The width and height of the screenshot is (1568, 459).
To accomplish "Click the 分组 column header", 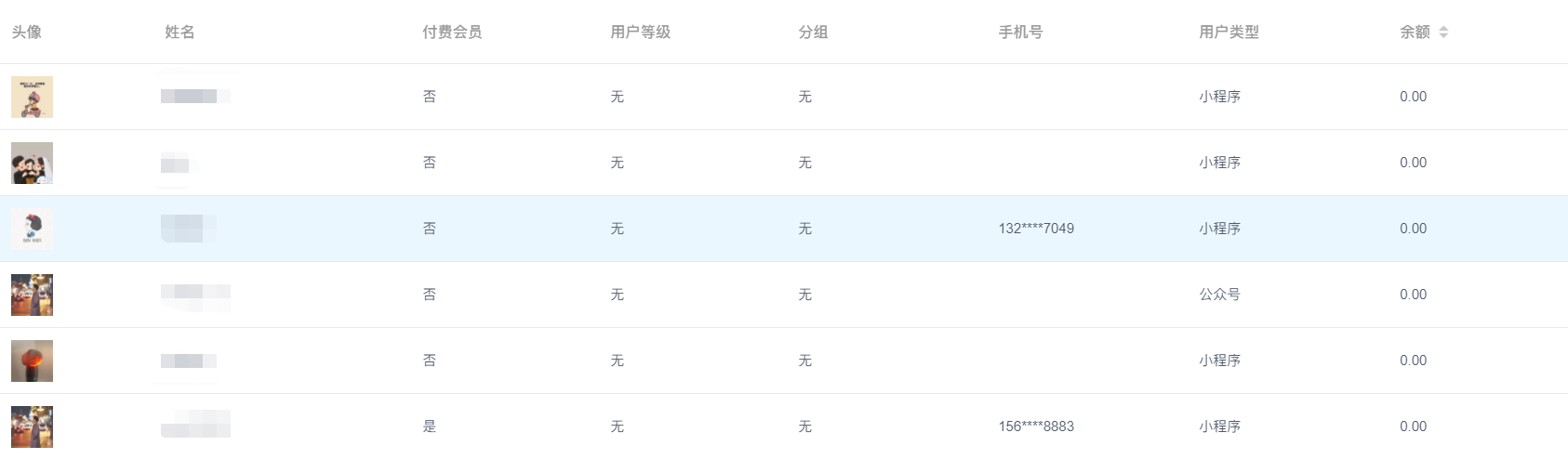I will point(813,32).
